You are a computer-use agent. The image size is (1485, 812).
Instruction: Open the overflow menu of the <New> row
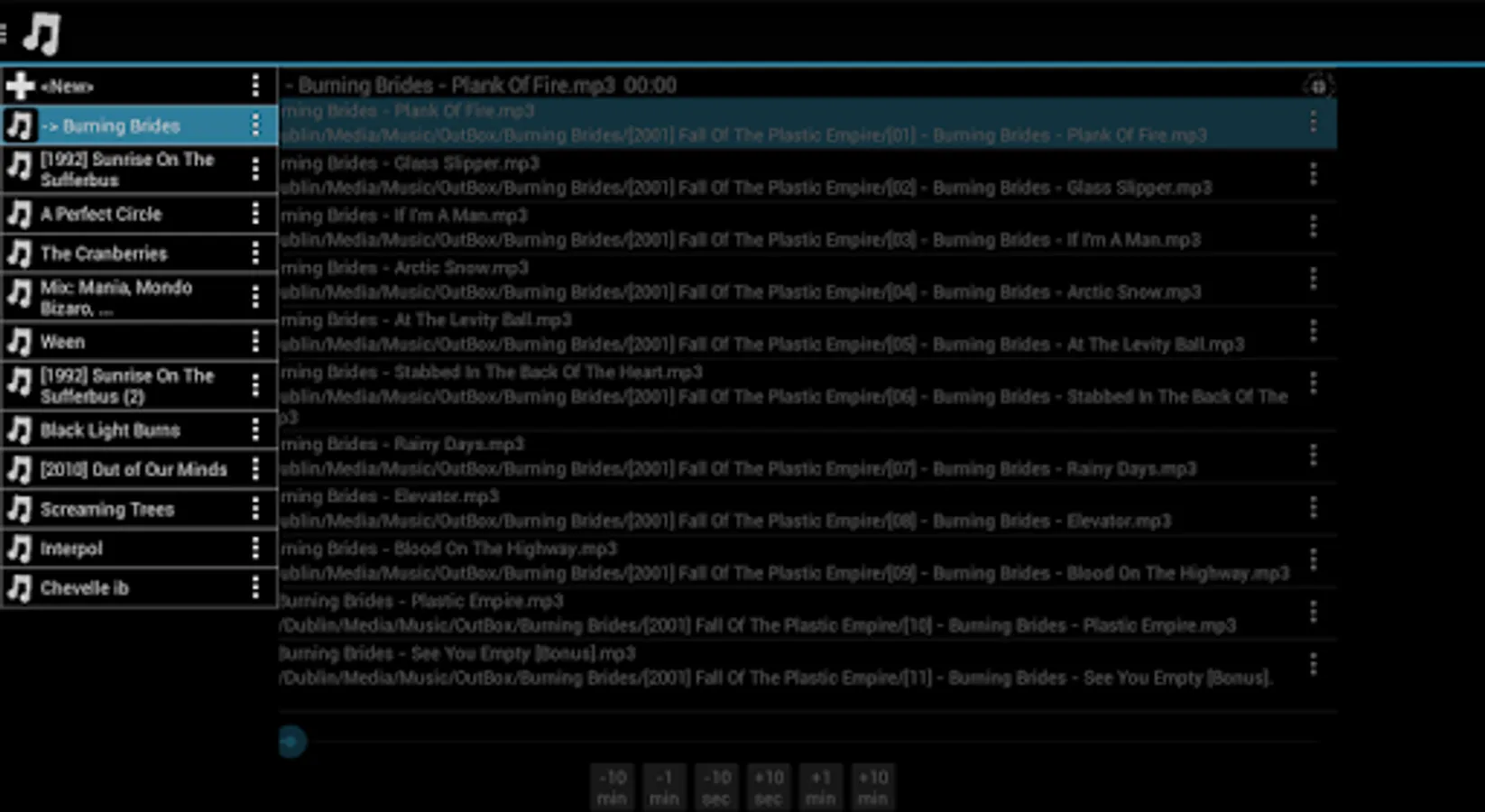pos(256,86)
